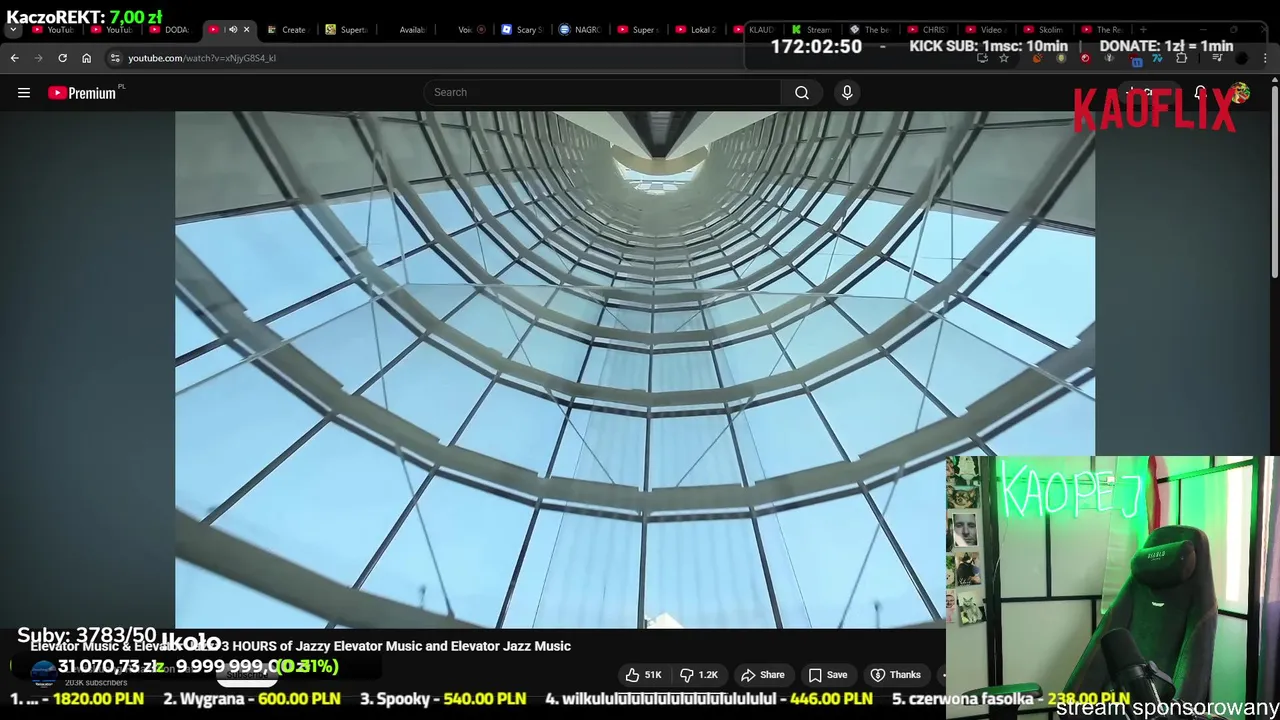The height and width of the screenshot is (720, 1280).
Task: Click the red circular extension icon
Action: point(1085,58)
